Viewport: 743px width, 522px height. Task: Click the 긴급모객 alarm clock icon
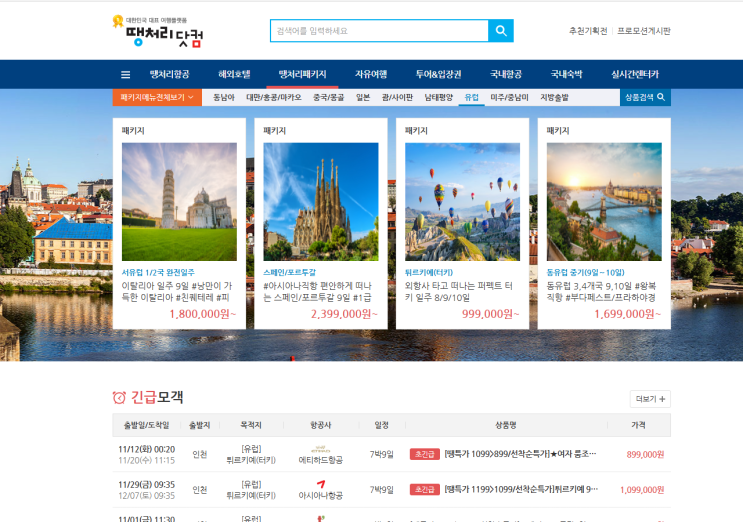pyautogui.click(x=119, y=397)
